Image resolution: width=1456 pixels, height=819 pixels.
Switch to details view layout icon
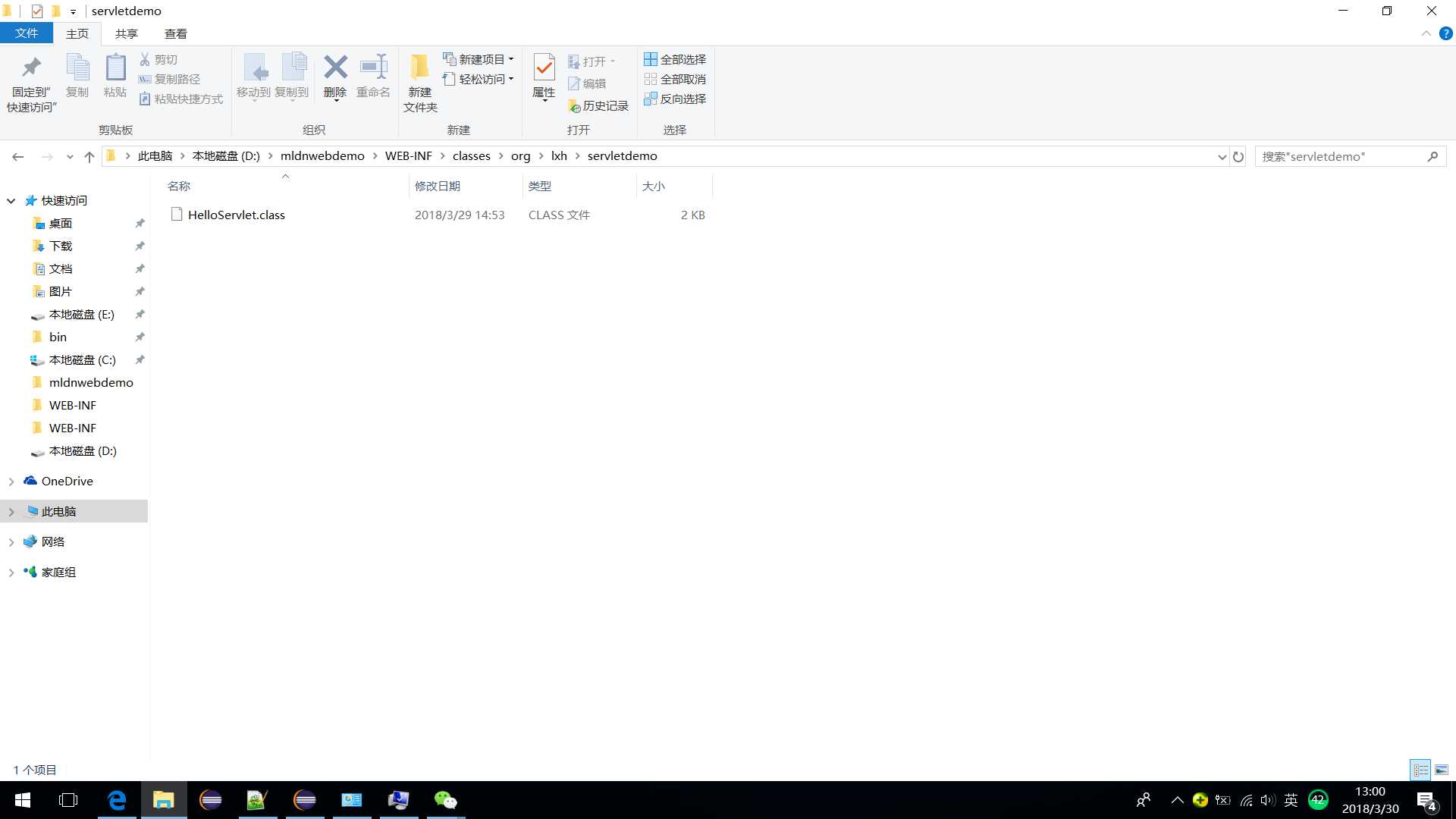pyautogui.click(x=1420, y=770)
